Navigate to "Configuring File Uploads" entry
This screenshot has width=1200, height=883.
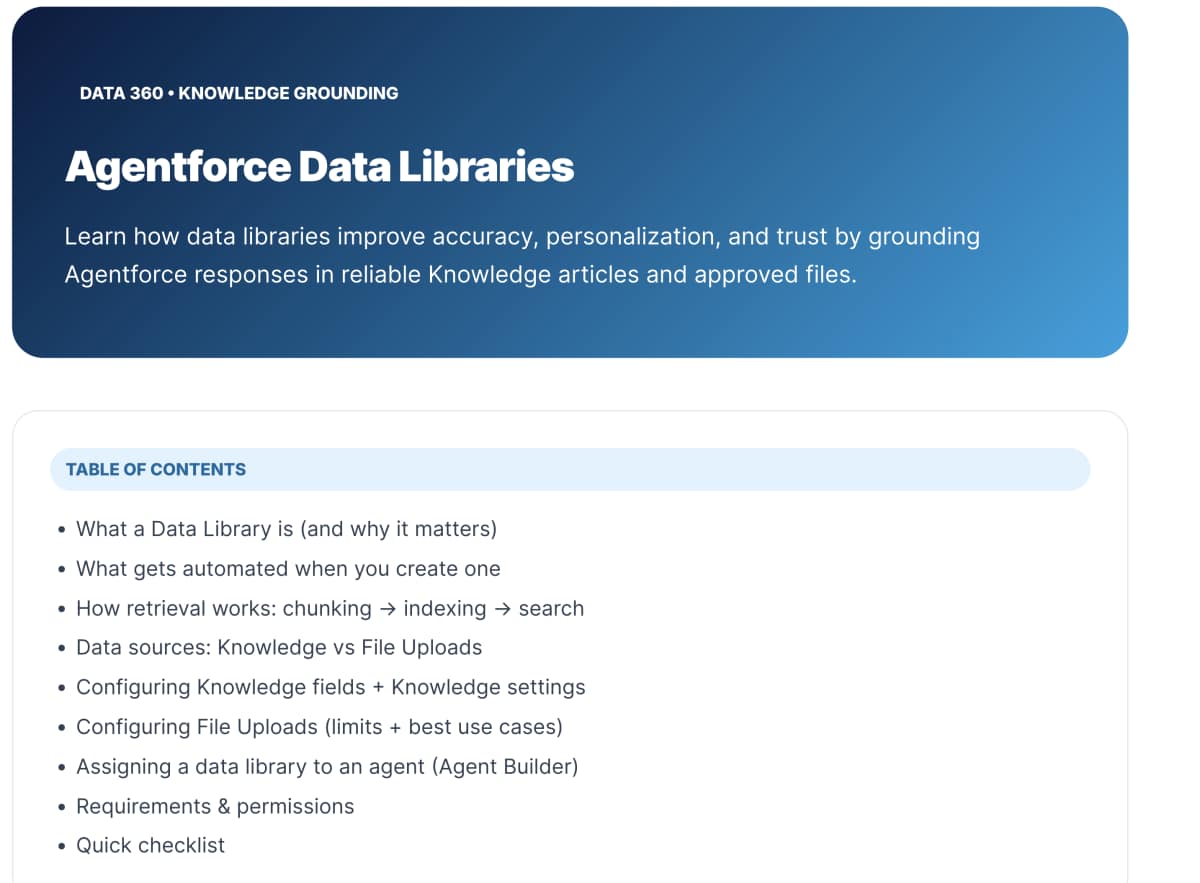pos(319,727)
